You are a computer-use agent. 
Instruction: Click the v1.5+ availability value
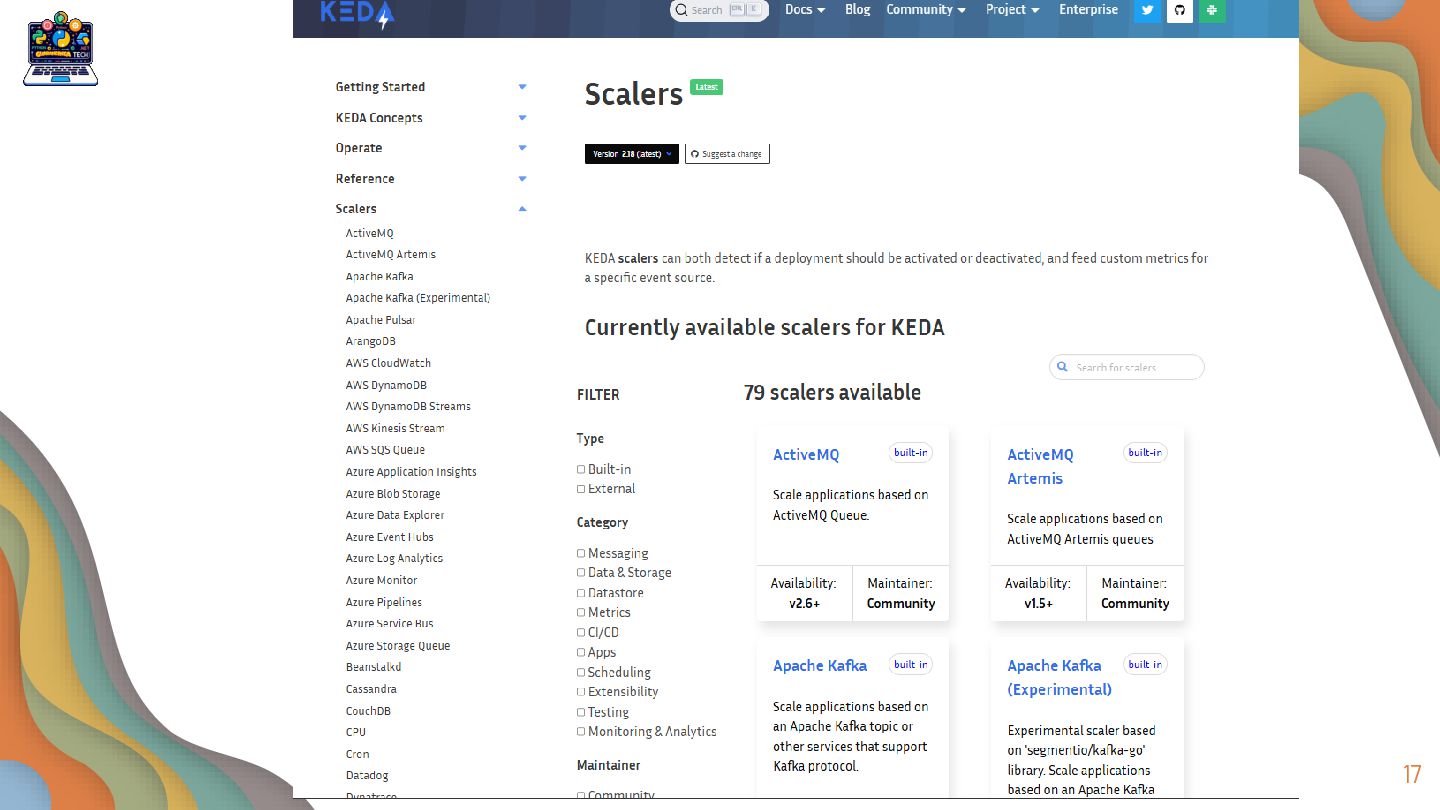click(1038, 604)
